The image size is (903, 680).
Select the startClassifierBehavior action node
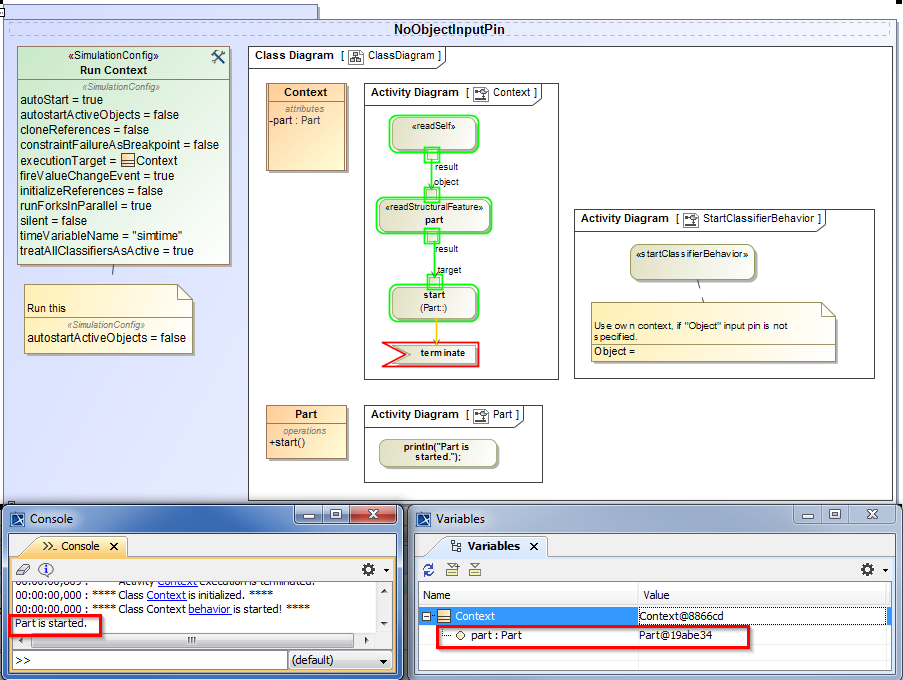pyautogui.click(x=692, y=262)
